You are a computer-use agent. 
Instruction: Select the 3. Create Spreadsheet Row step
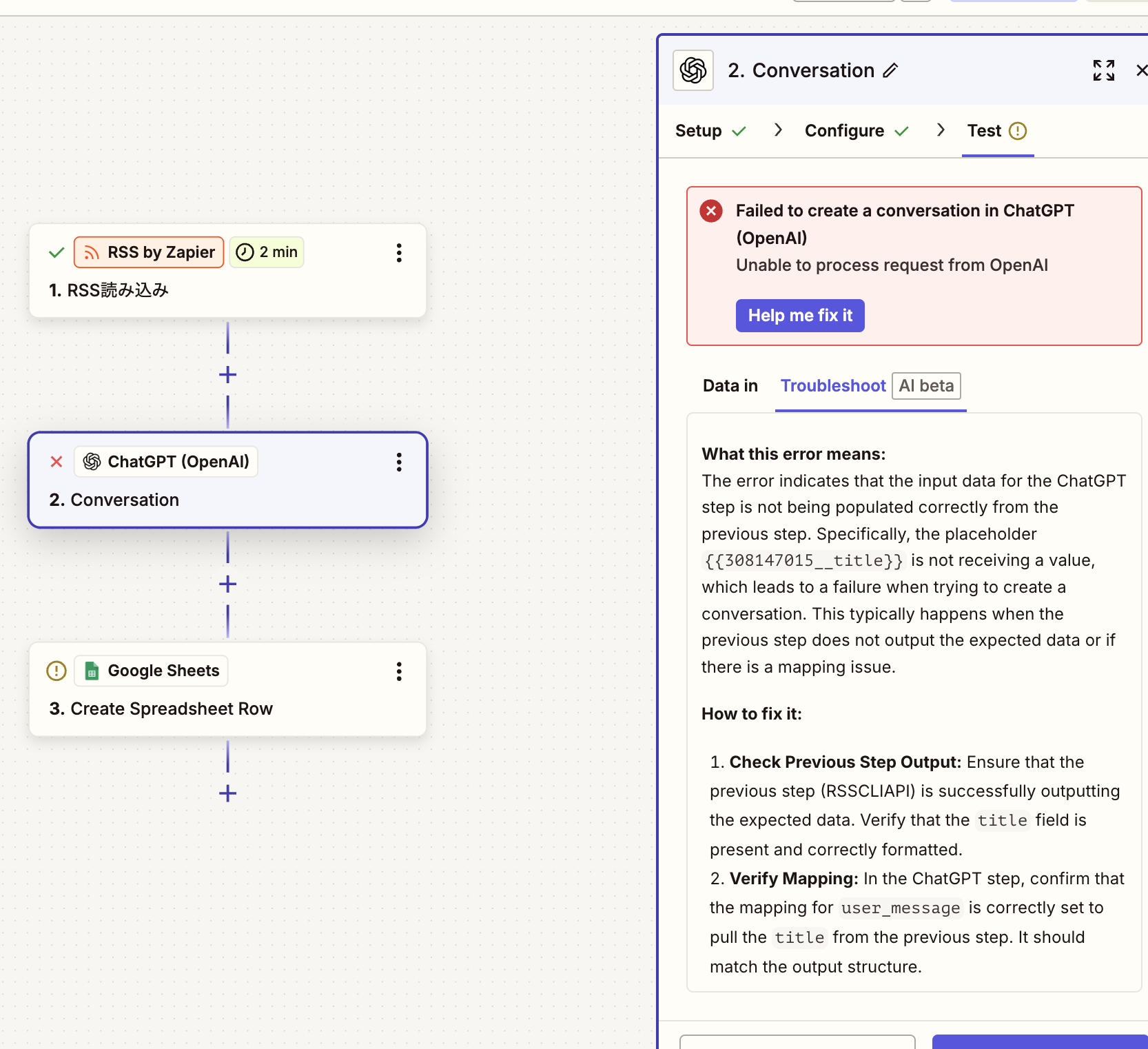pyautogui.click(x=227, y=690)
